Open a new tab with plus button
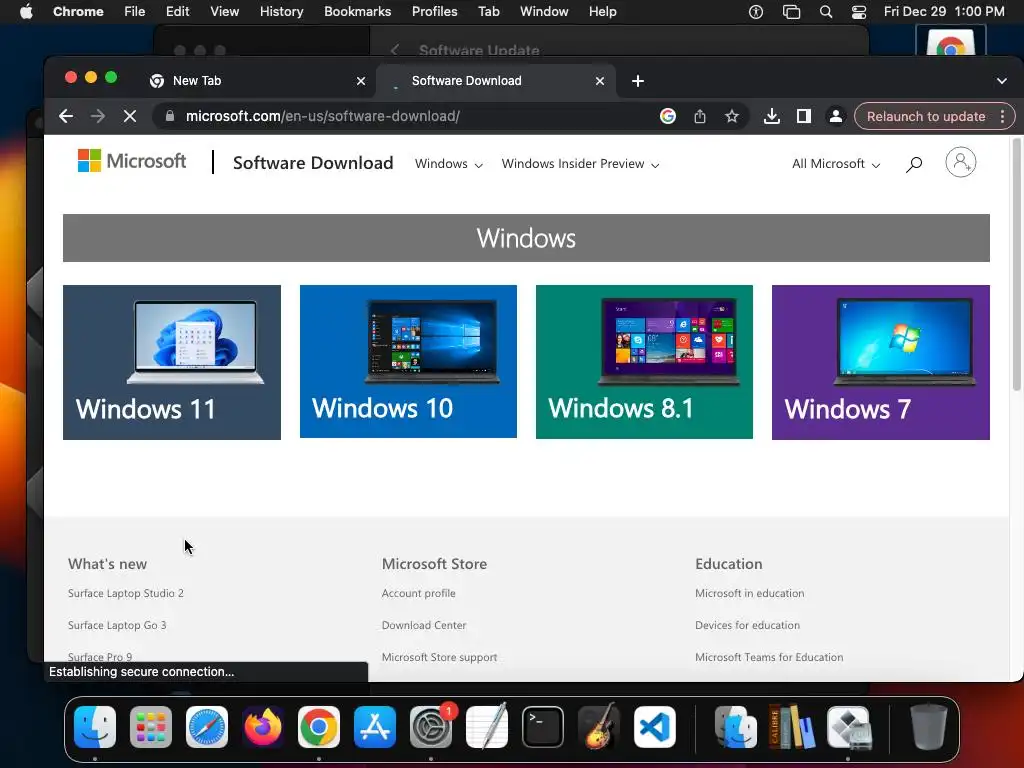1024x768 pixels. tap(638, 81)
